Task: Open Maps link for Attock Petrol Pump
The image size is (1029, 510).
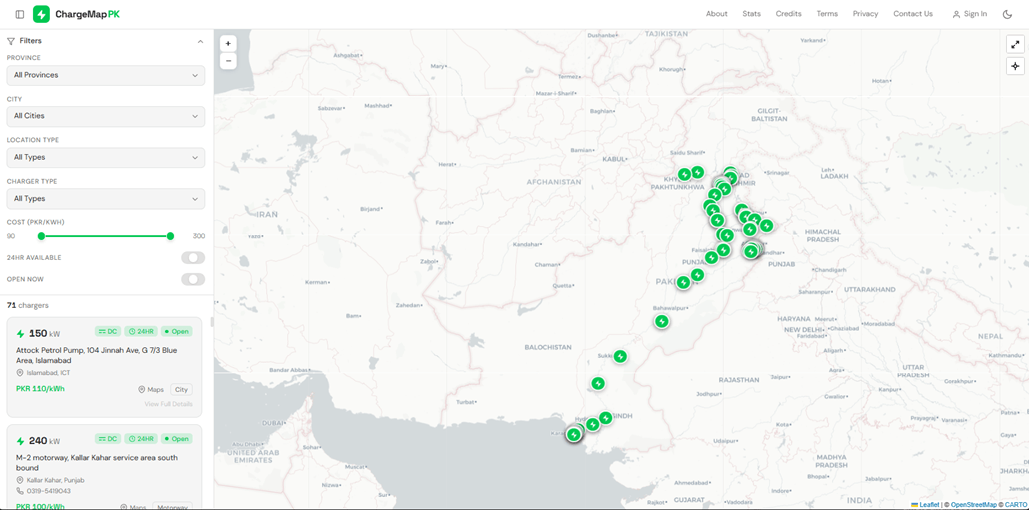Action: coord(151,390)
